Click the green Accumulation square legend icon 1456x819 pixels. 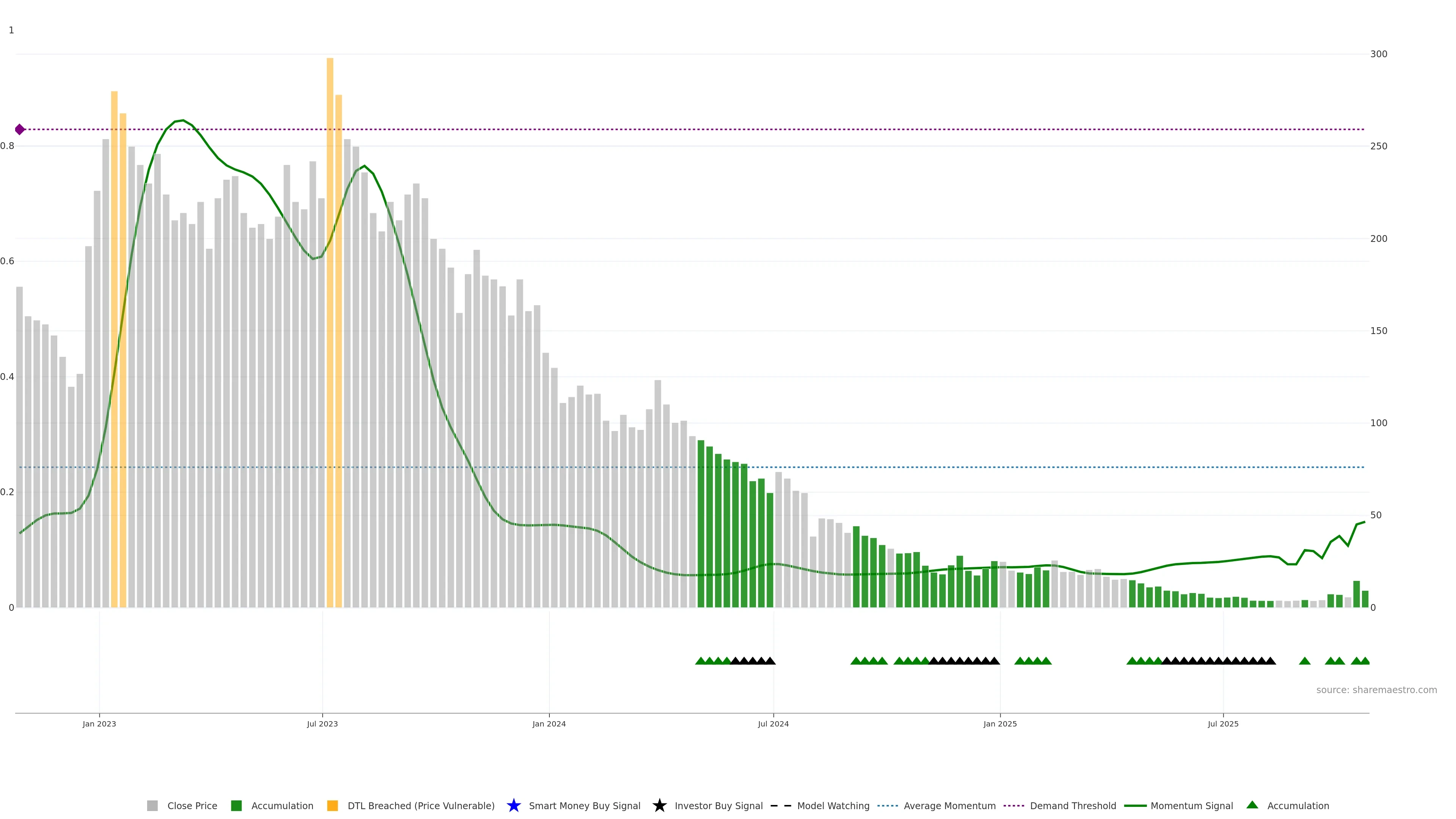pos(236,805)
